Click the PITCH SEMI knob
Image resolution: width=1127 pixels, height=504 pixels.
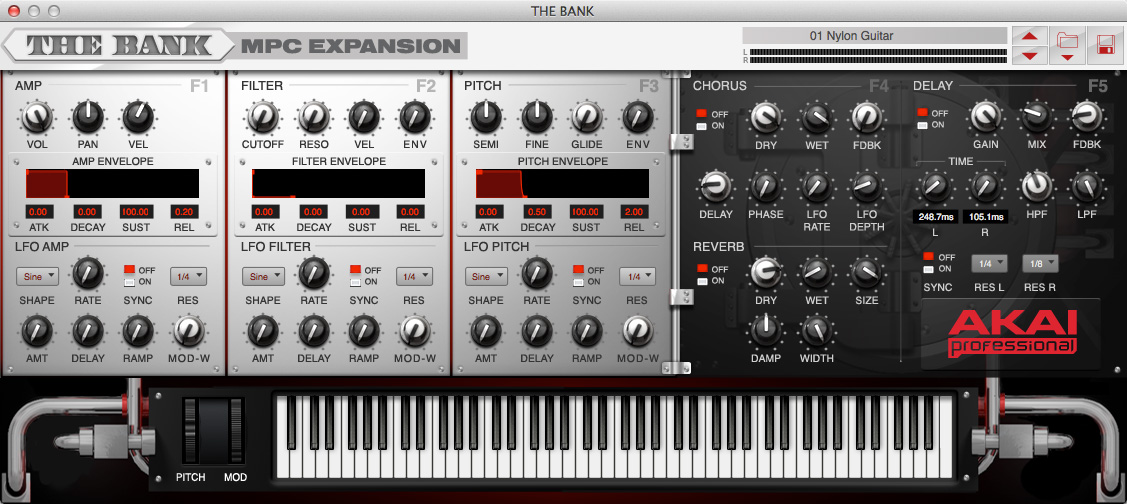pyautogui.click(x=485, y=117)
